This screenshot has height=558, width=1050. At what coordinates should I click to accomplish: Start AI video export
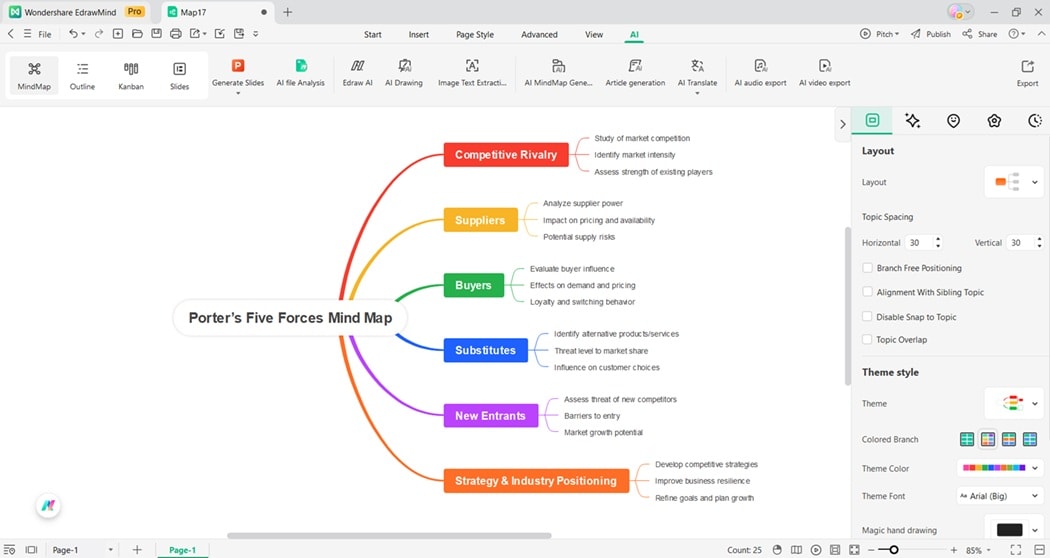pyautogui.click(x=825, y=73)
